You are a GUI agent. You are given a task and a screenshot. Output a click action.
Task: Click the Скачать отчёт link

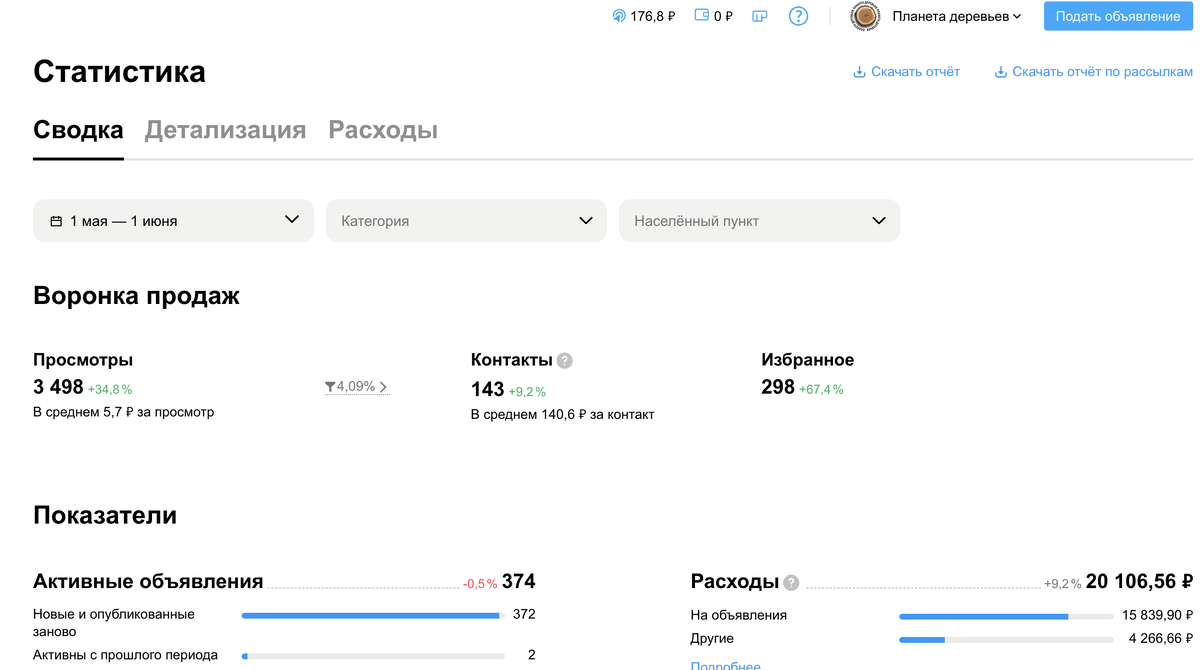[x=905, y=71]
